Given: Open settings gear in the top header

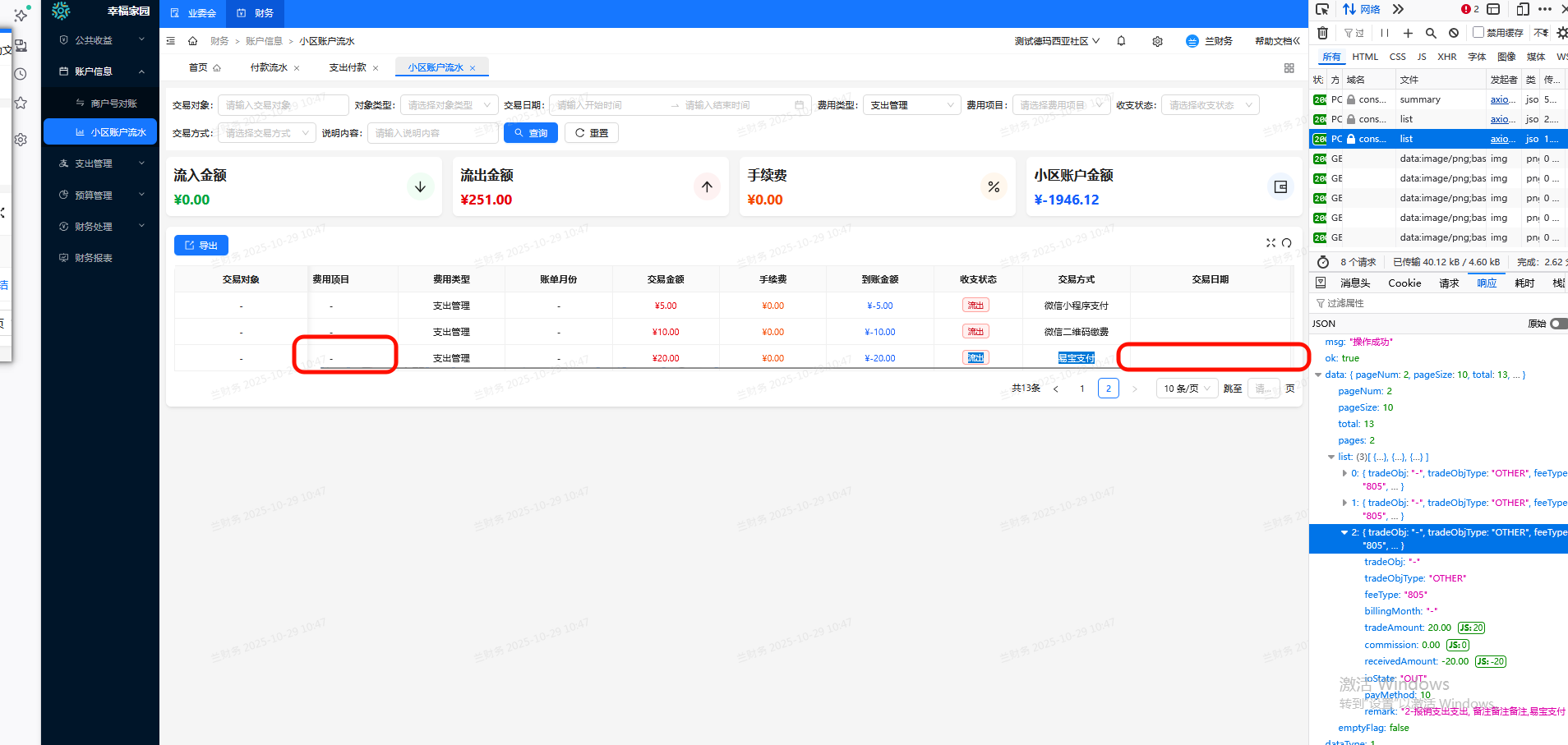Looking at the screenshot, I should [x=1157, y=41].
